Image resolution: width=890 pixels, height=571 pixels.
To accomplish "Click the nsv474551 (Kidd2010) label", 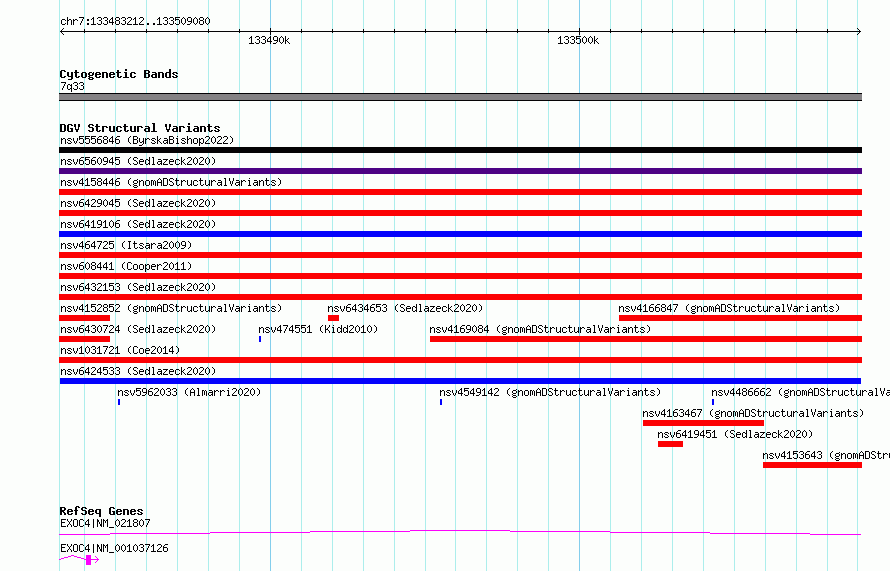I will pyautogui.click(x=318, y=329).
